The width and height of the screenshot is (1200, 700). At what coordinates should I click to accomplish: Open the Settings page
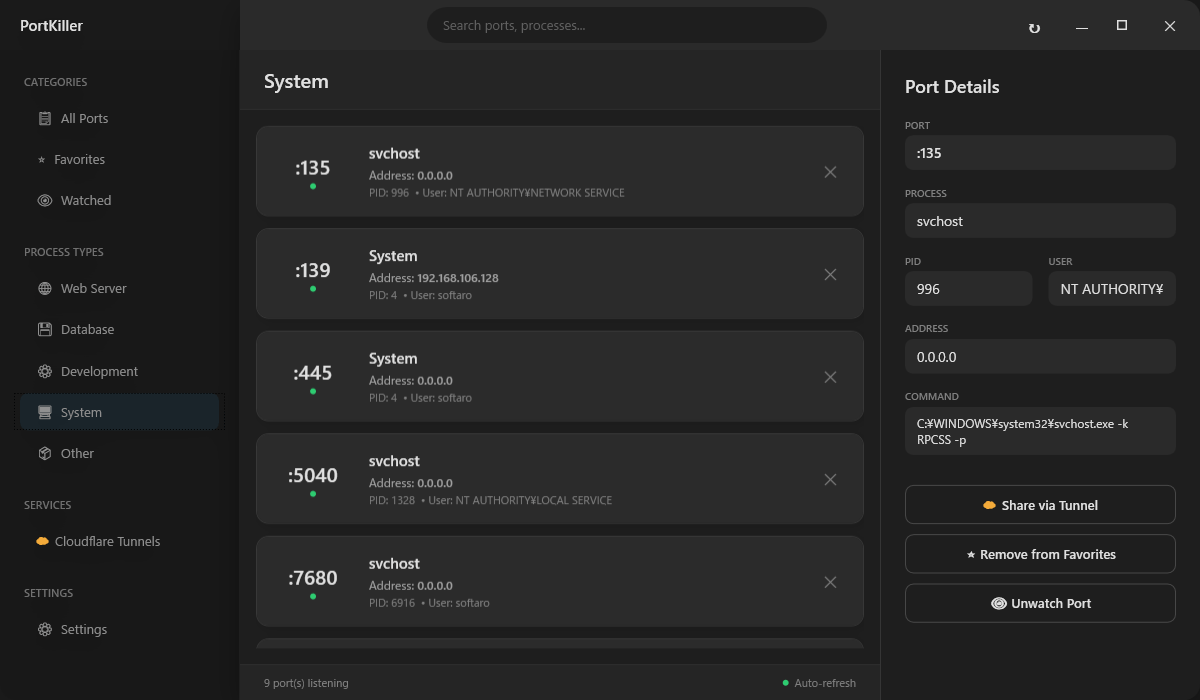coord(83,629)
